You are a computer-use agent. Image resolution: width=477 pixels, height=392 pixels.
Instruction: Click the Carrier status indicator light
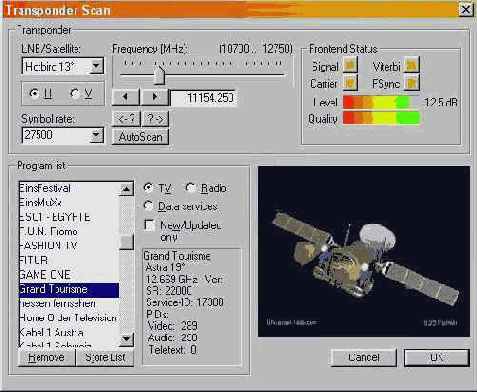pos(350,83)
